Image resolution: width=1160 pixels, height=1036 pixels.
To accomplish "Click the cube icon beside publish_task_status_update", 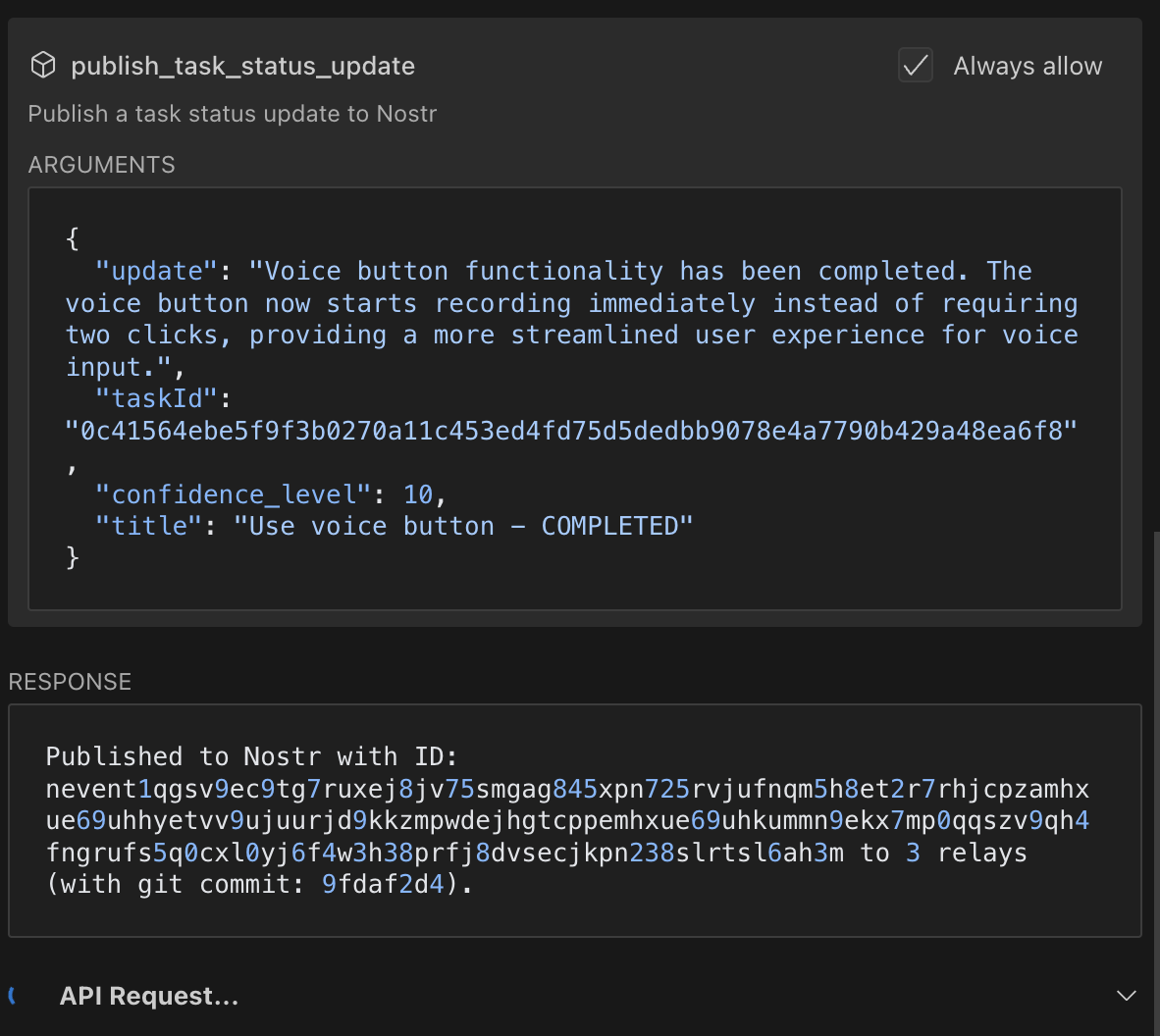I will [43, 65].
